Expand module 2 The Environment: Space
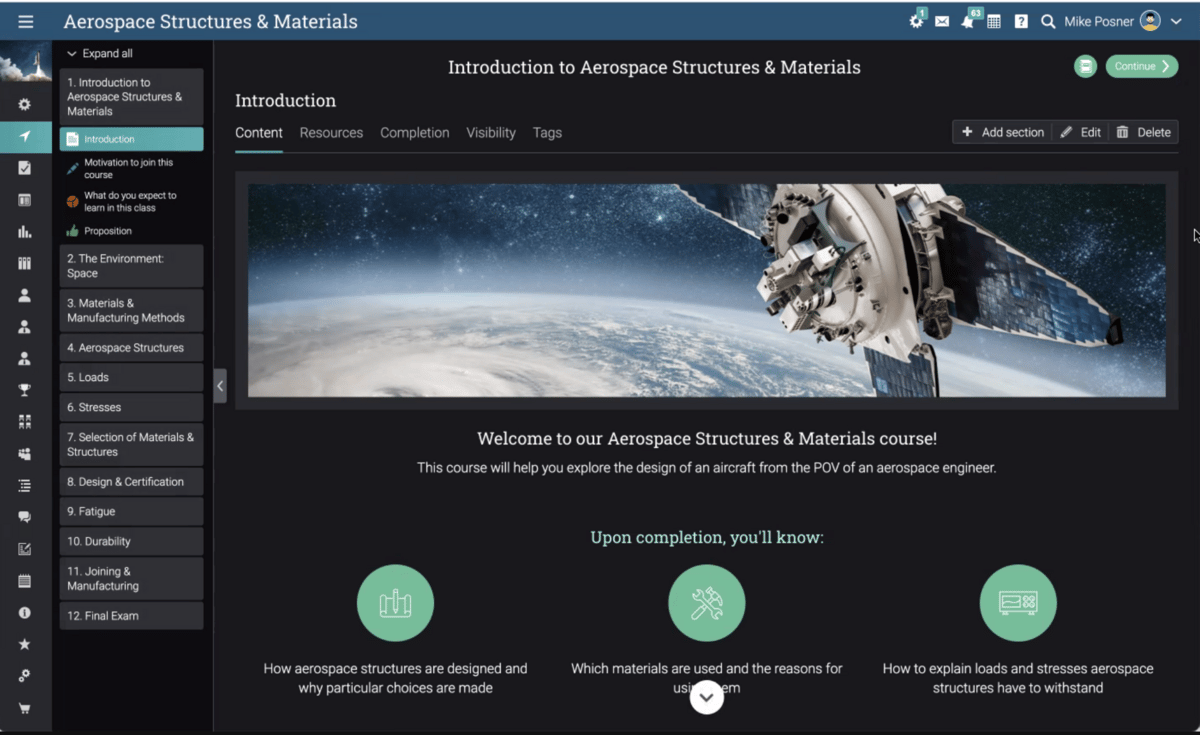Image resolution: width=1200 pixels, height=735 pixels. 131,266
